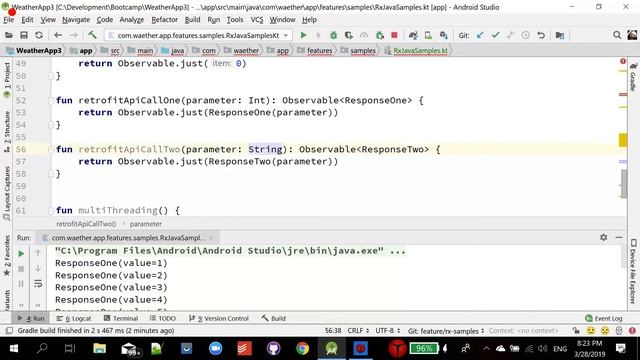
Task: Open the File menu
Action: pyautogui.click(x=9, y=20)
